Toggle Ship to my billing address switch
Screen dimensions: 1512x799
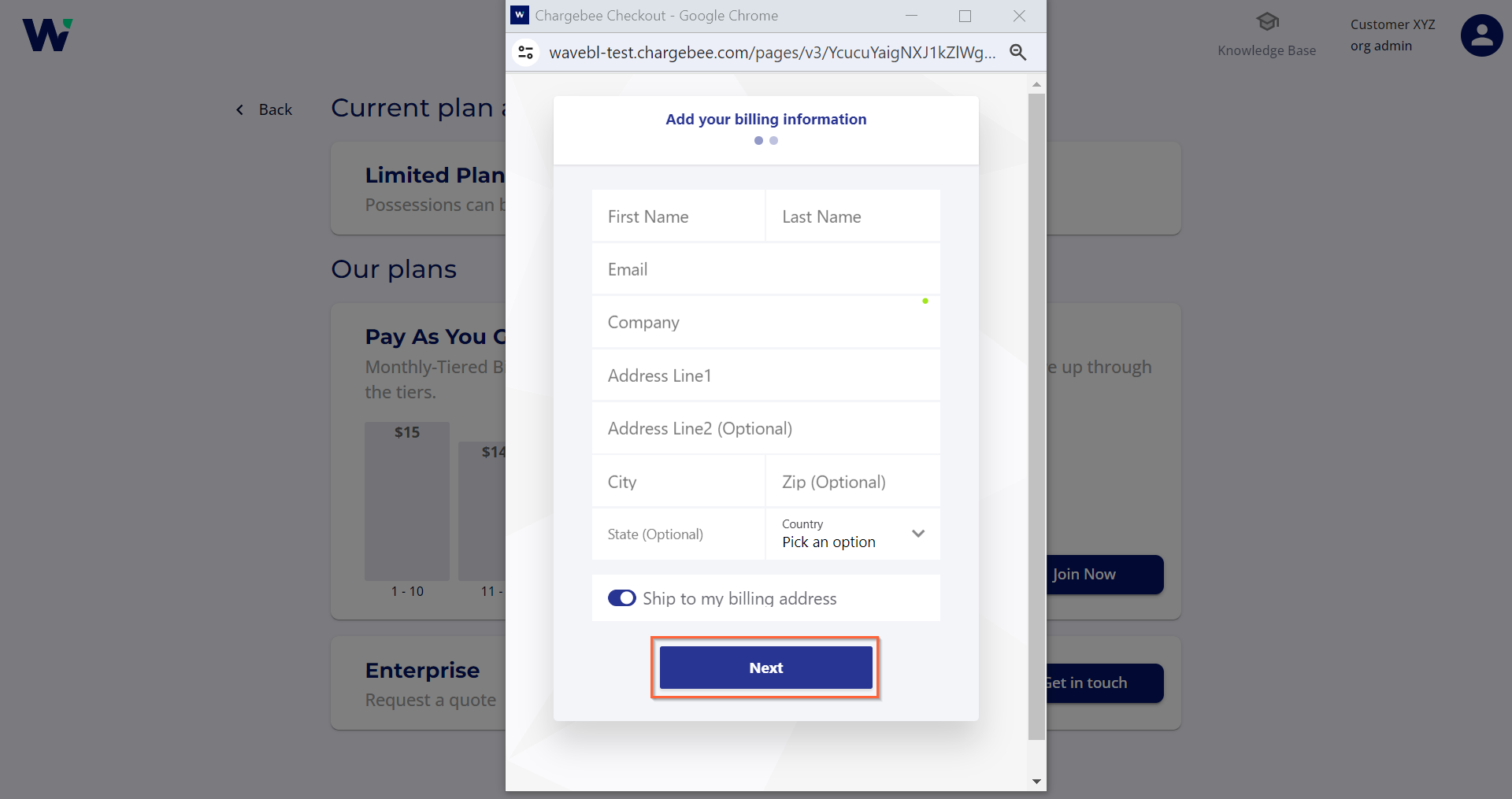[622, 598]
